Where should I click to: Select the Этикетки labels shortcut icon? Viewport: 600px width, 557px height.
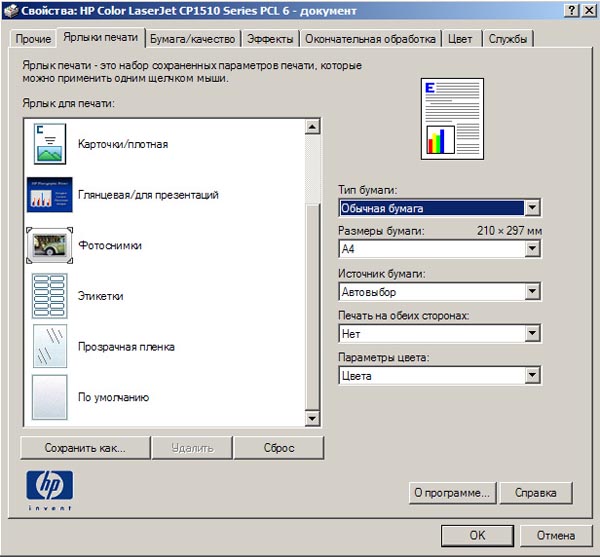point(49,296)
